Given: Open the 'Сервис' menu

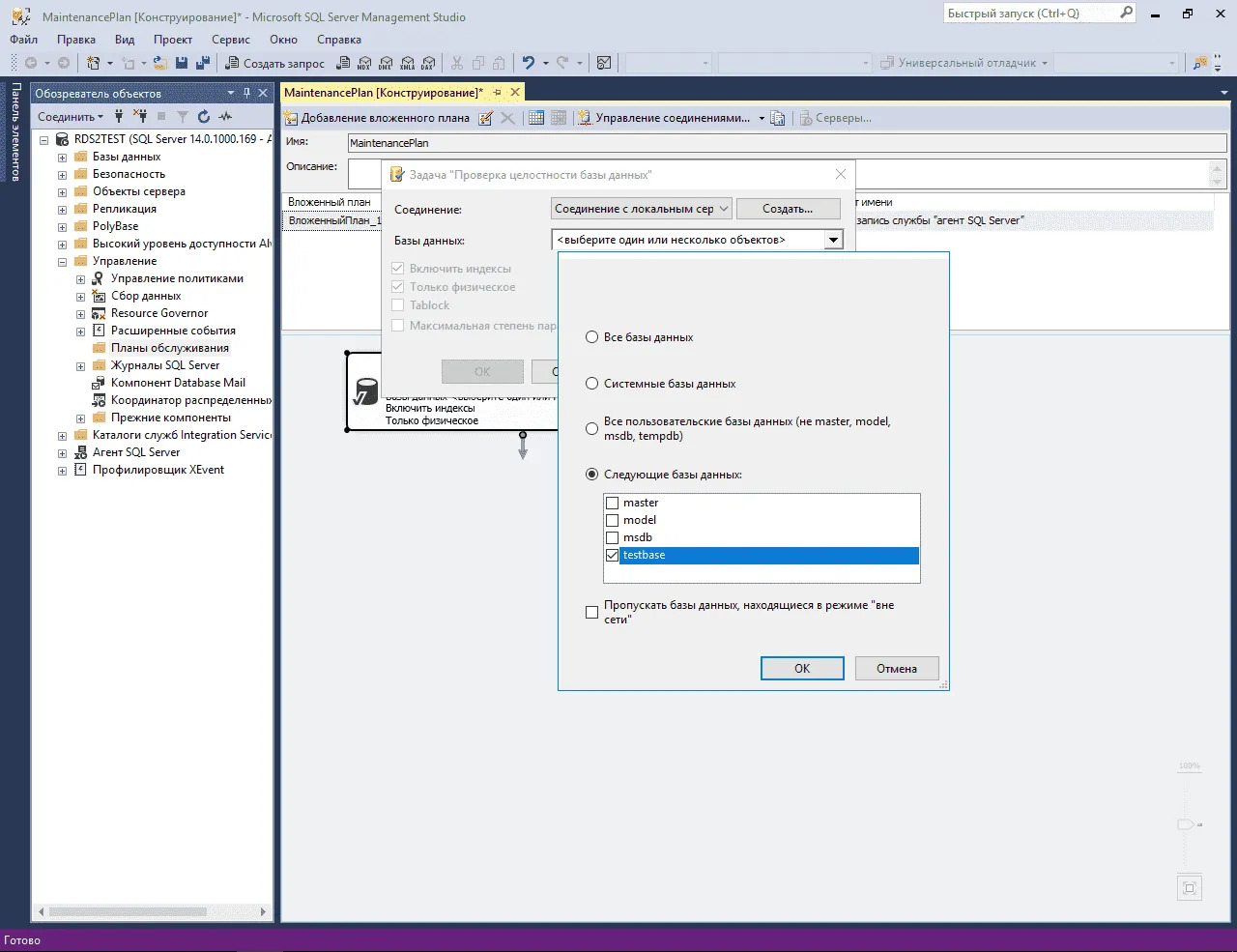Looking at the screenshot, I should [x=230, y=40].
